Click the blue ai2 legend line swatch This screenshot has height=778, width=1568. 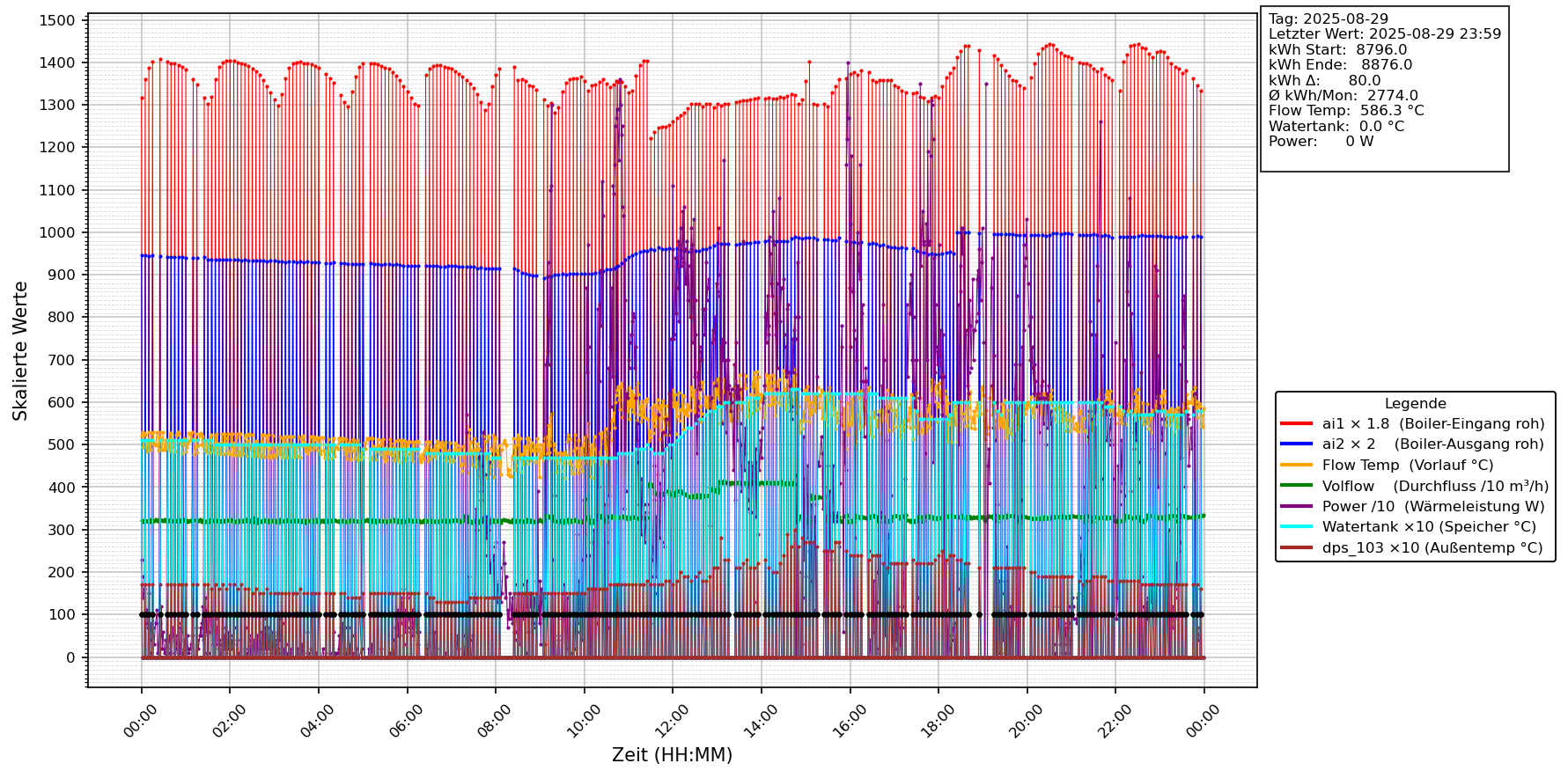pyautogui.click(x=1297, y=444)
